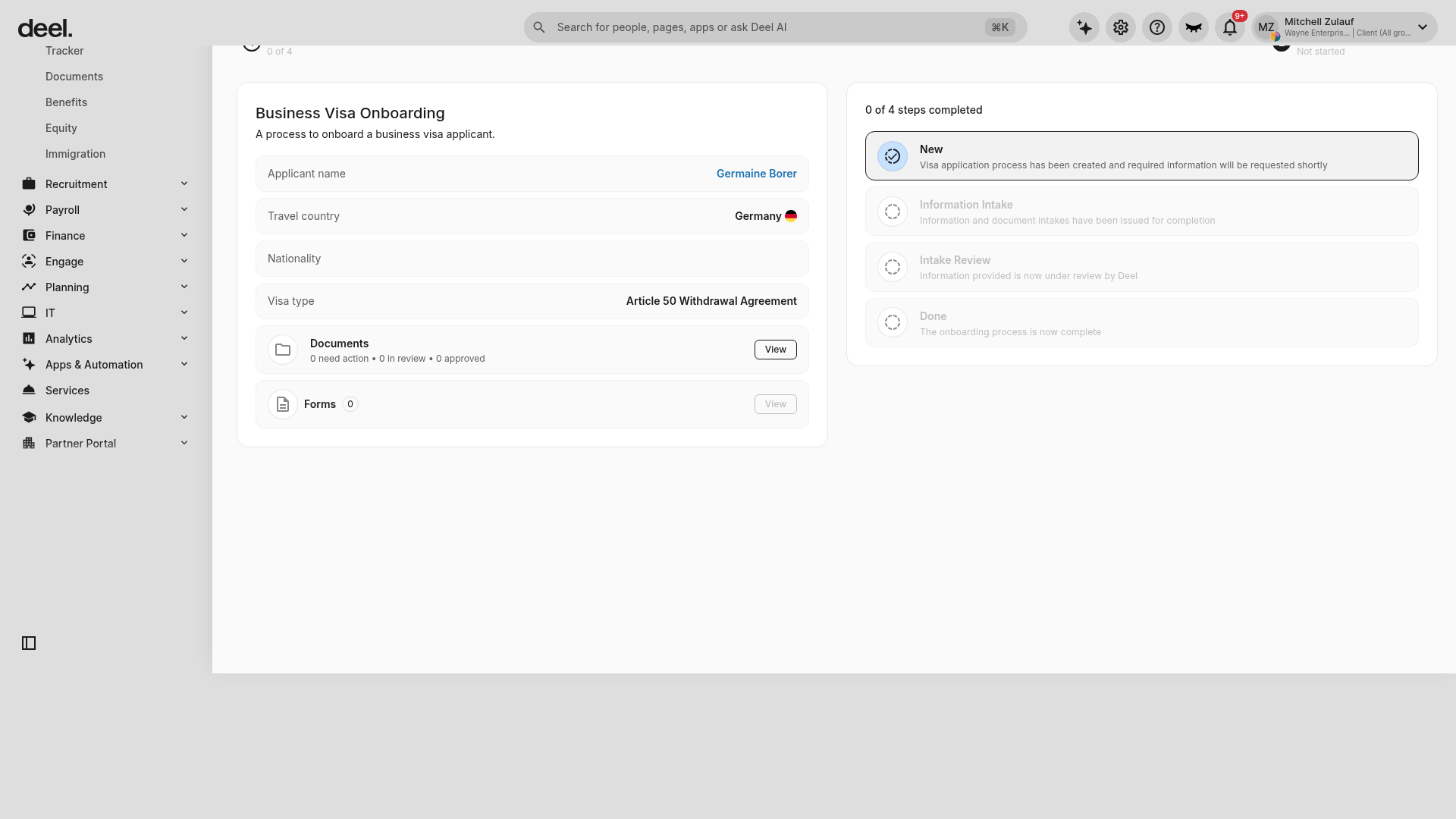Image resolution: width=1456 pixels, height=819 pixels.
Task: Expand Apps & Automation chevron
Action: [184, 364]
